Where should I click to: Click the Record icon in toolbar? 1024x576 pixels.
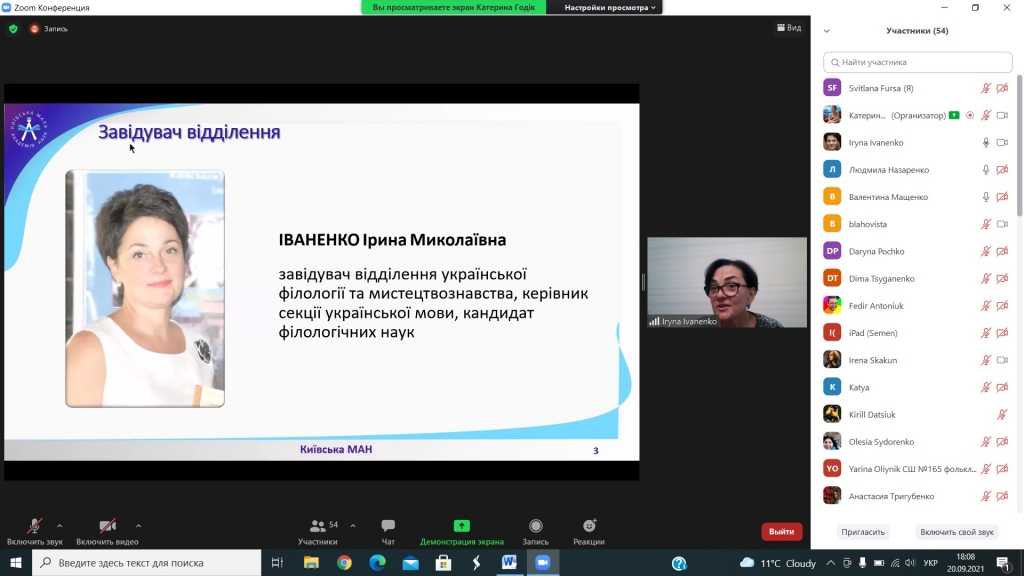(536, 527)
